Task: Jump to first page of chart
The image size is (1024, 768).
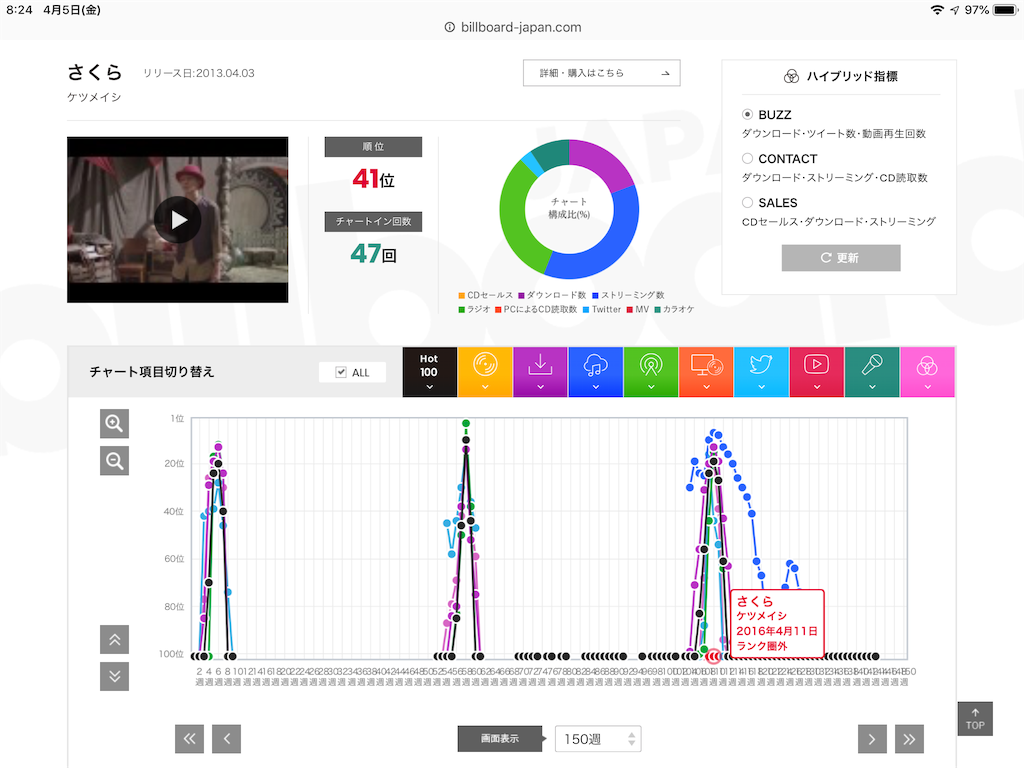Action: 189,739
